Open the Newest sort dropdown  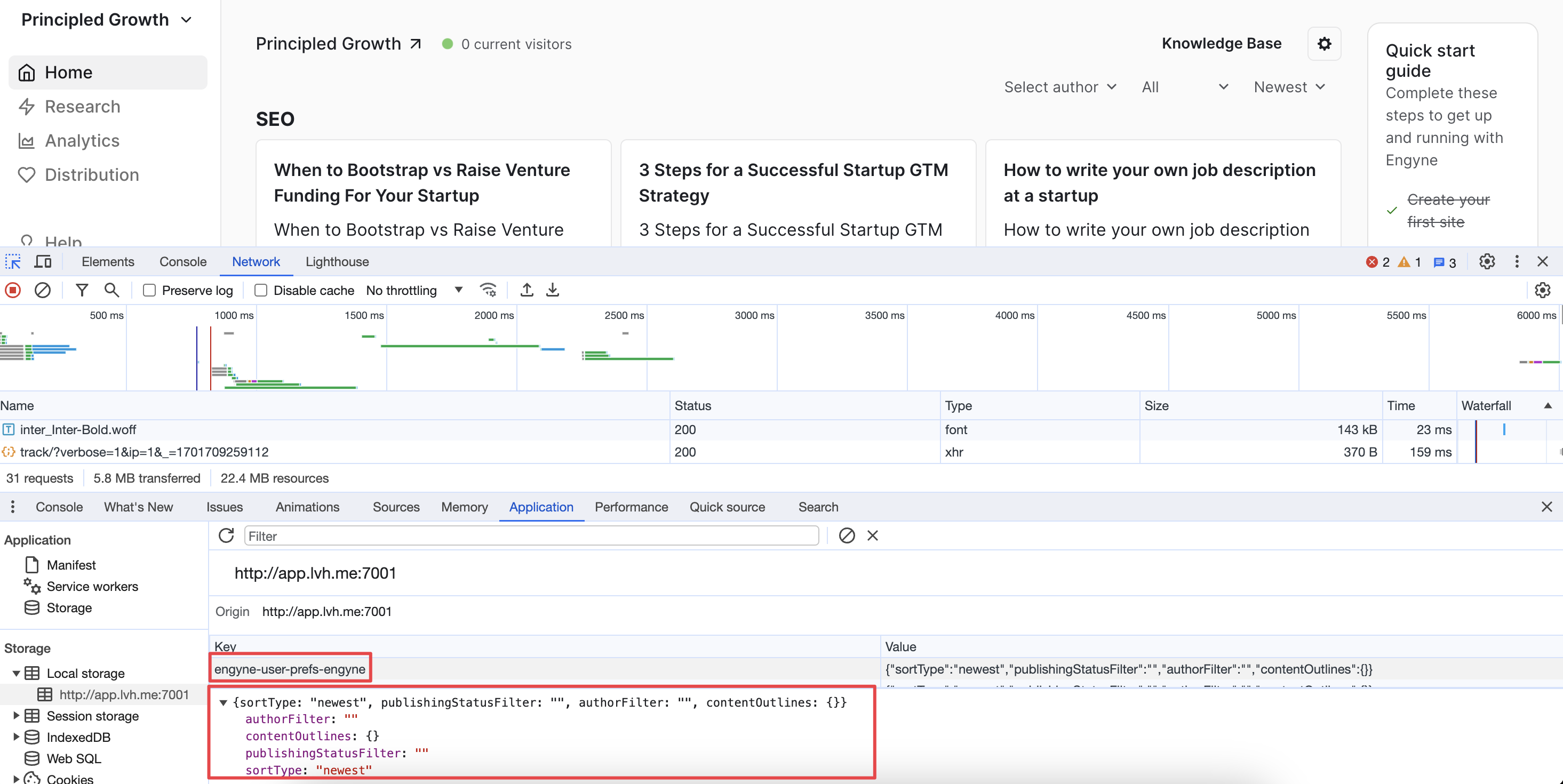point(1289,87)
